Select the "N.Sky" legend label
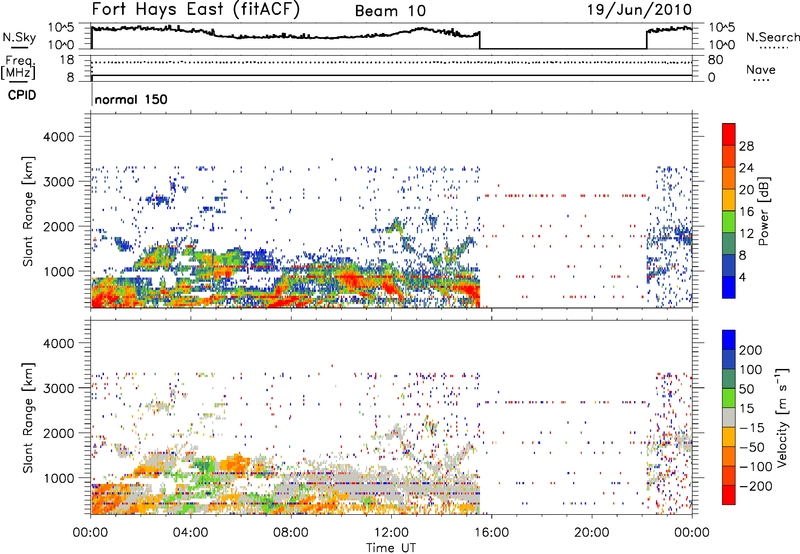 [19, 37]
